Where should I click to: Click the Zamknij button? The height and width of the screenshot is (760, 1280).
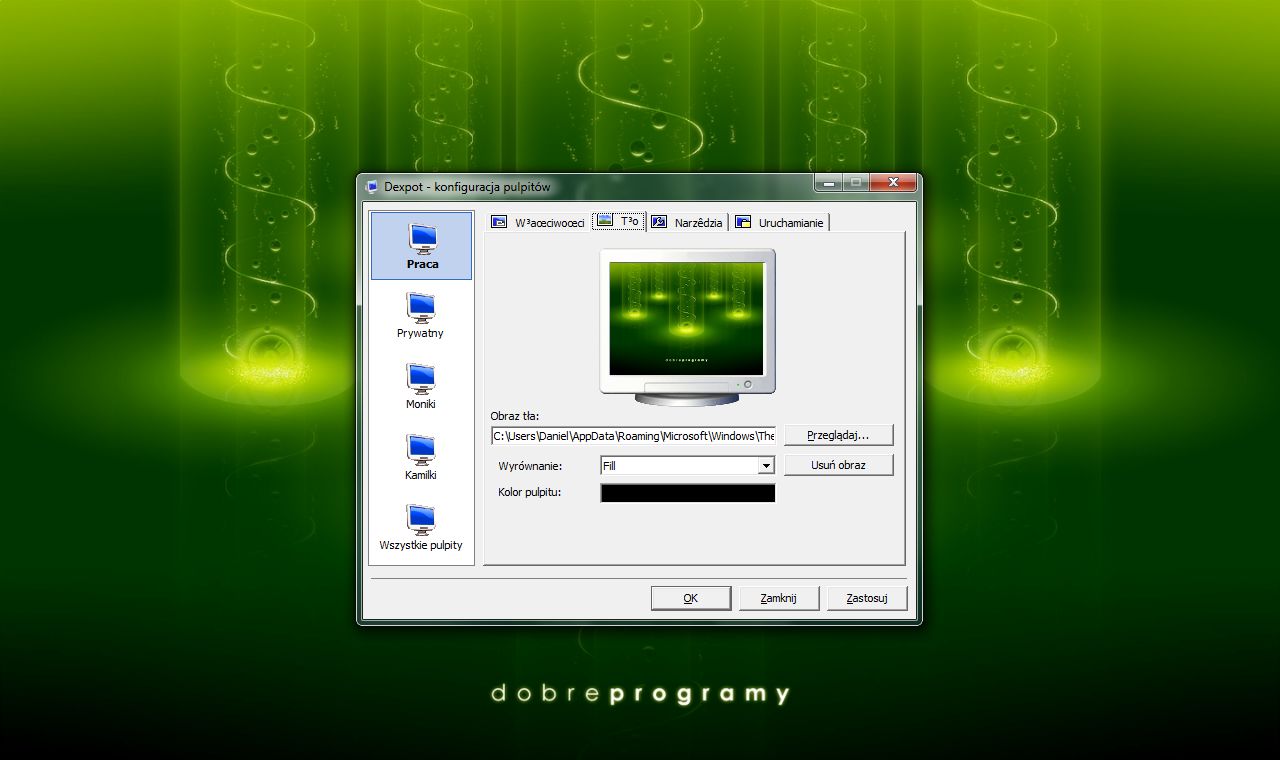pyautogui.click(x=778, y=598)
